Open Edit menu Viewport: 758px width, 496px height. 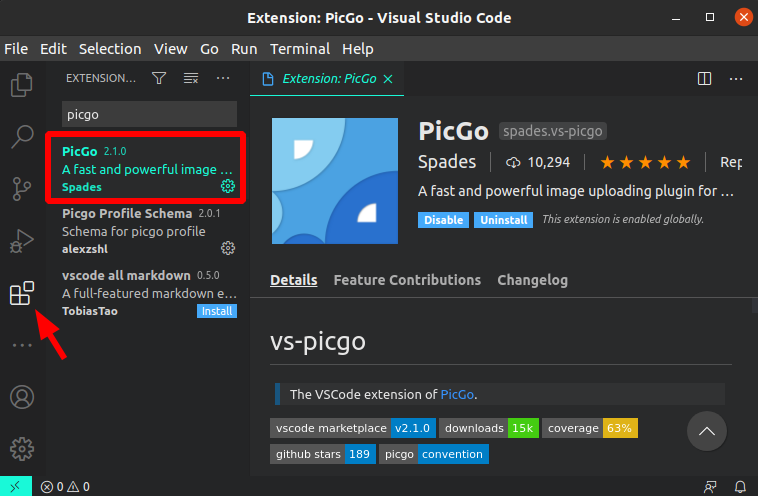click(x=53, y=49)
